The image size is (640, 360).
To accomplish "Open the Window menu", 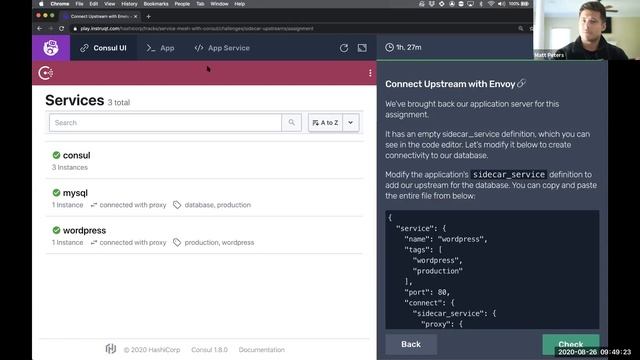I will [219, 4].
